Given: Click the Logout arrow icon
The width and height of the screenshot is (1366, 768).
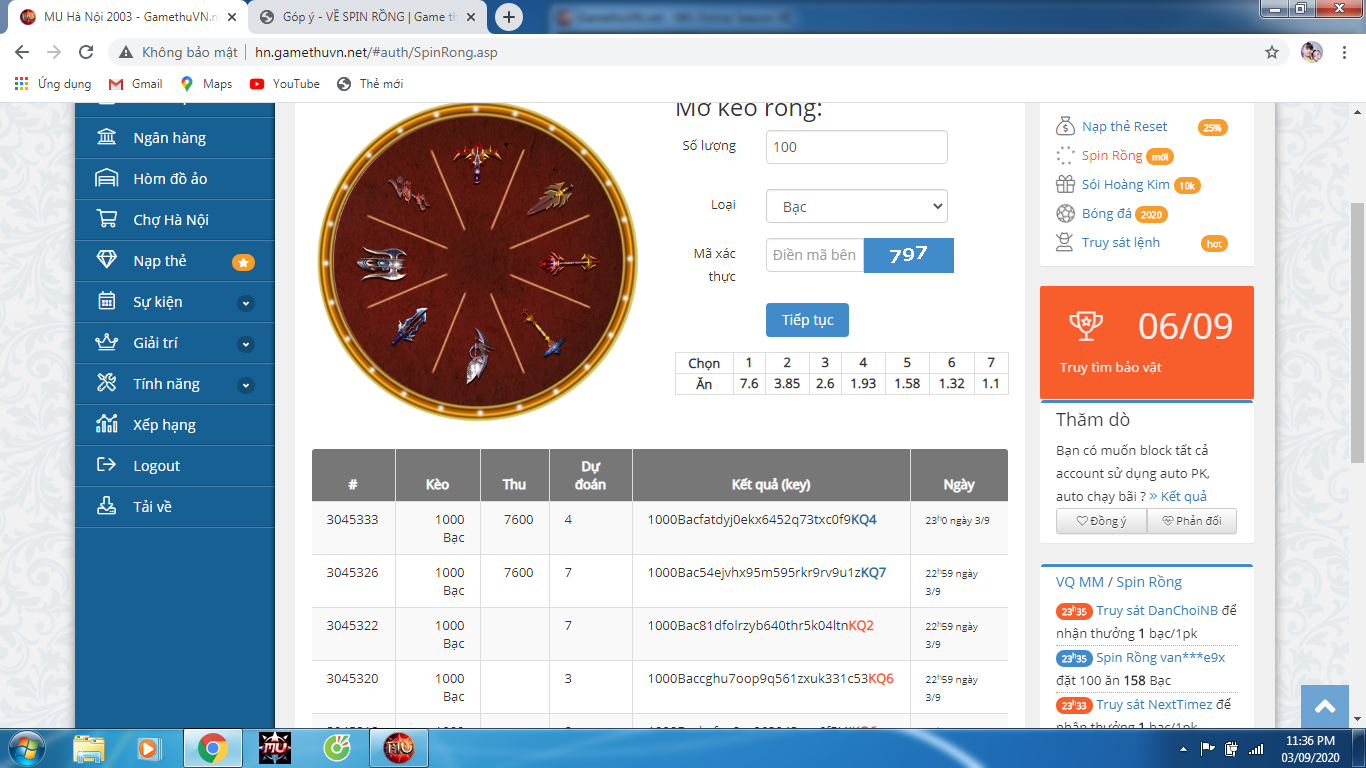Looking at the screenshot, I should [106, 466].
